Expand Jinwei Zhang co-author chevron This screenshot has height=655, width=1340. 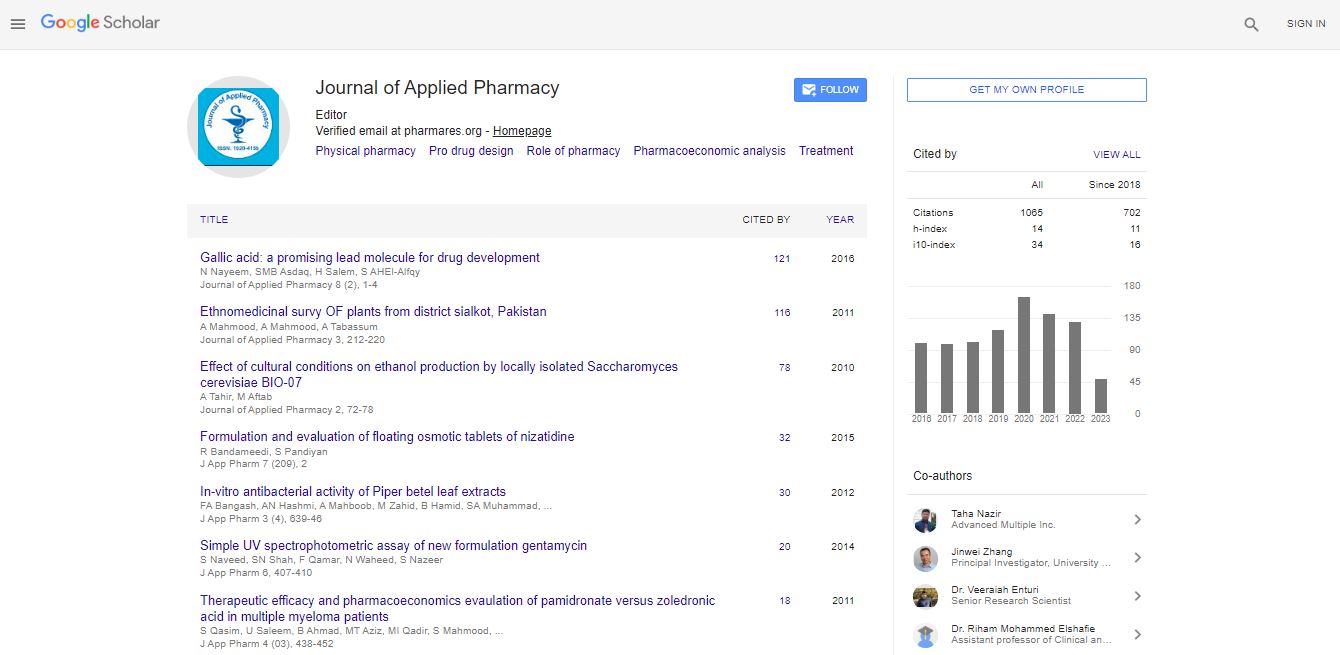[x=1137, y=558]
